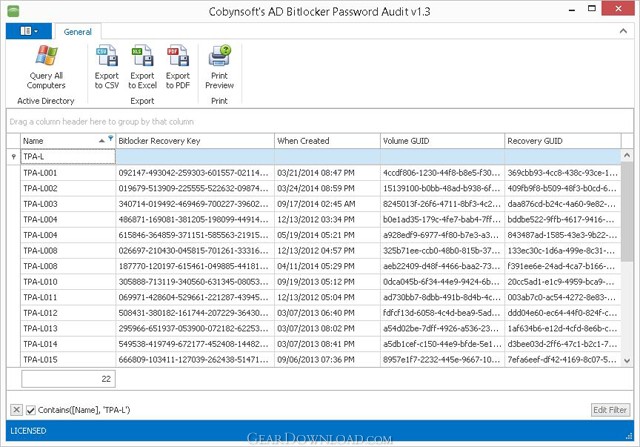
Task: Switch to the General ribbon tab
Action: pyautogui.click(x=78, y=32)
